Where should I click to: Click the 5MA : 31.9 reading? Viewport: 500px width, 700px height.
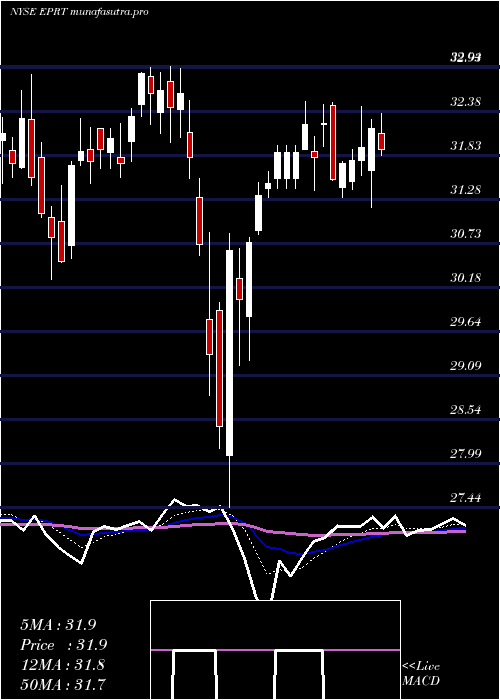pyautogui.click(x=58, y=625)
